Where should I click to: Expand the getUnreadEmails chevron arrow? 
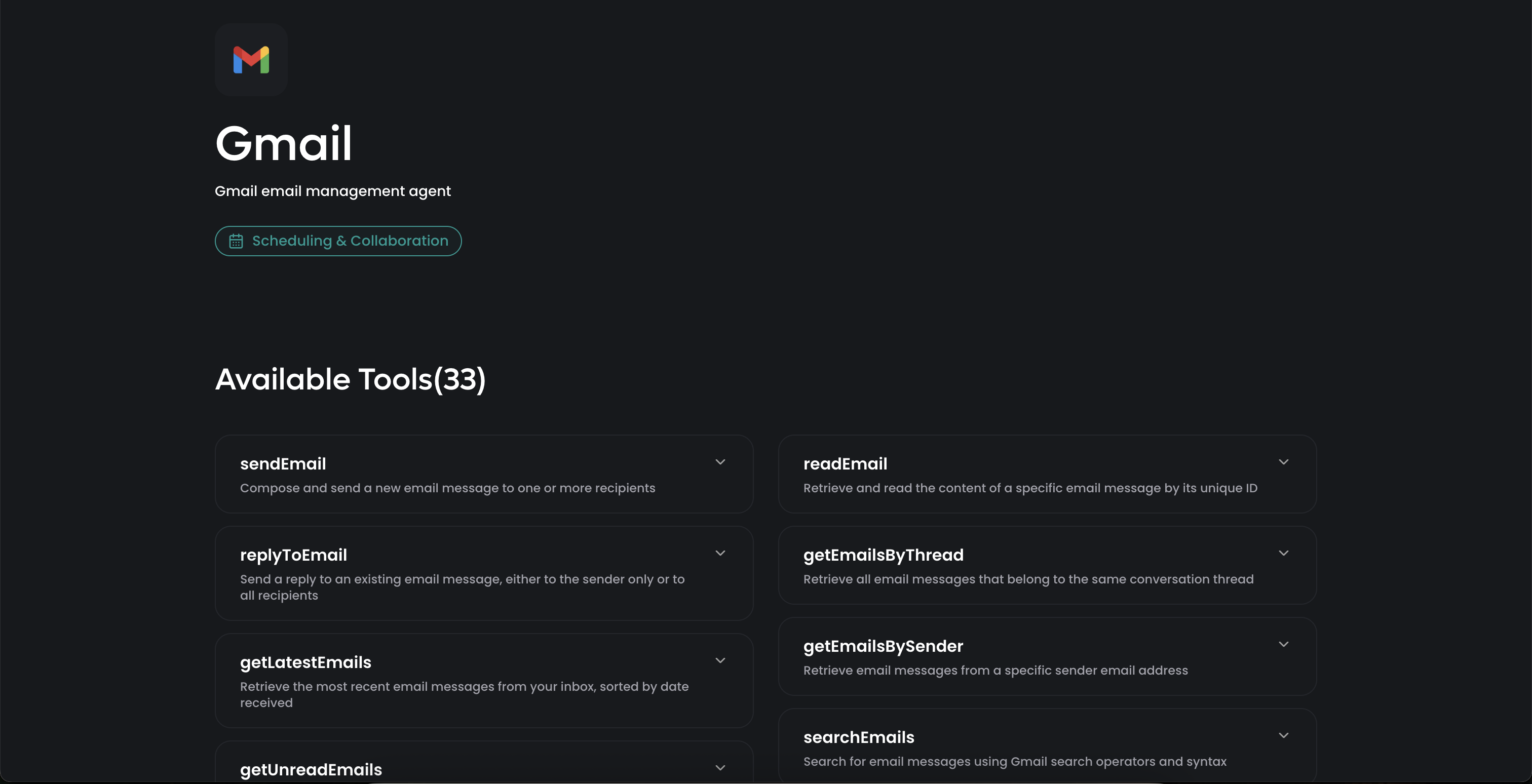(719, 768)
